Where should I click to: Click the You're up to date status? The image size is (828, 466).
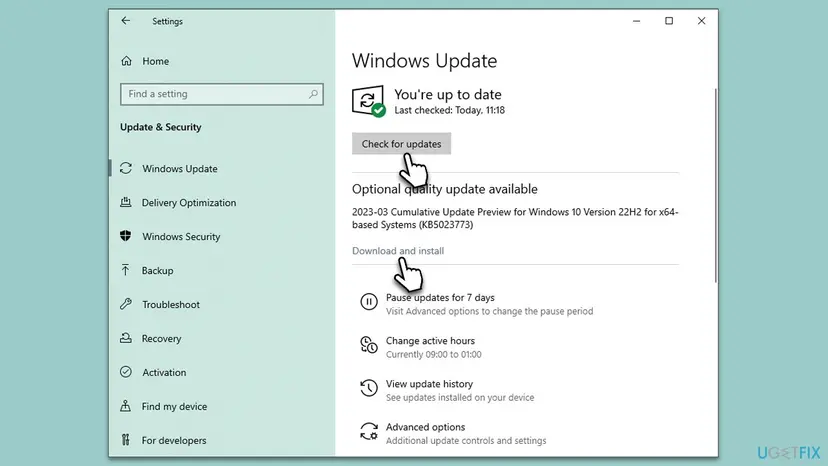pos(448,94)
